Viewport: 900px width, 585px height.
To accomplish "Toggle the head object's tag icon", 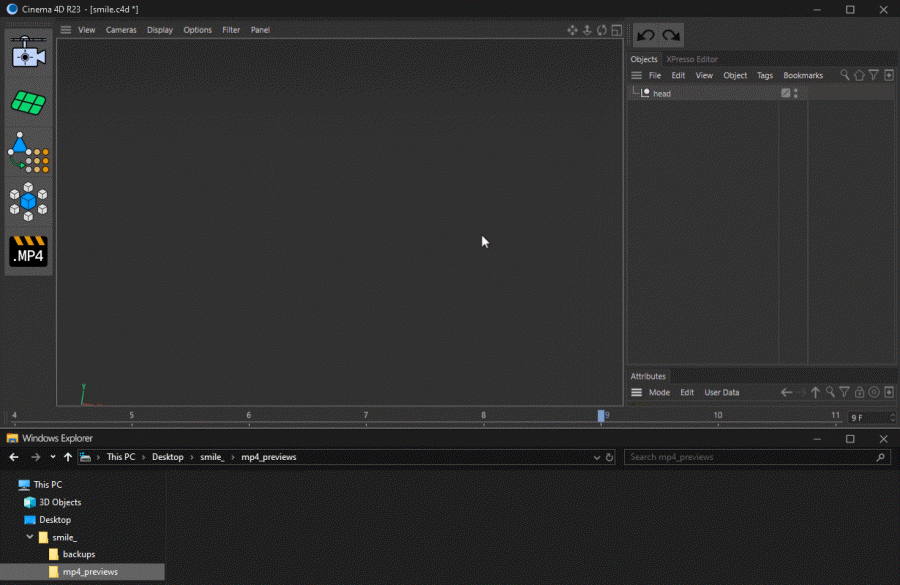I will click(785, 93).
